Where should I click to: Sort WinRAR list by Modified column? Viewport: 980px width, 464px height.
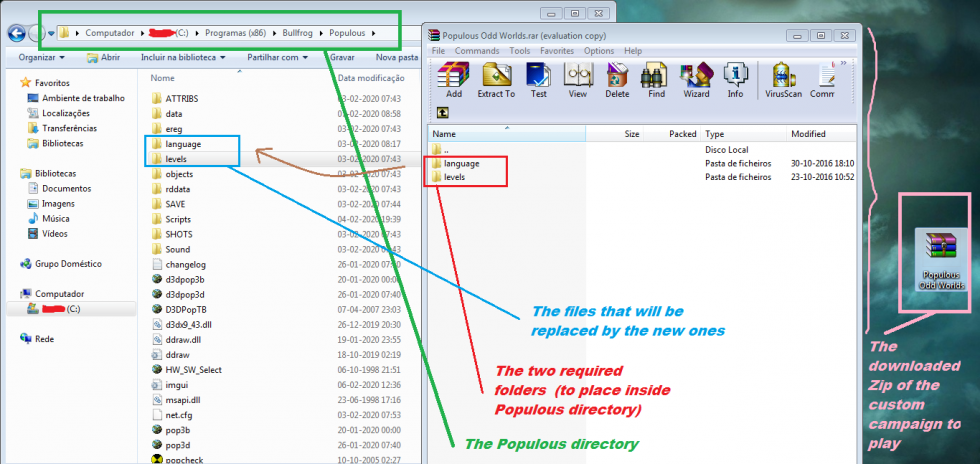[821, 134]
